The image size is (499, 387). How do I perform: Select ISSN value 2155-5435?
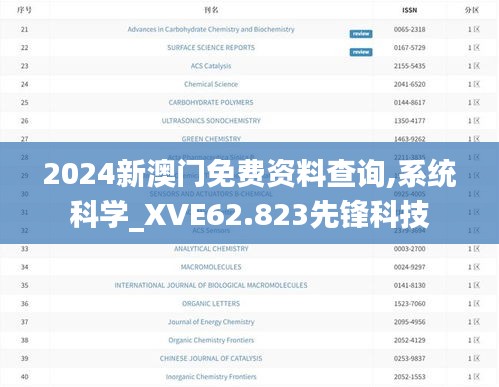coord(409,66)
